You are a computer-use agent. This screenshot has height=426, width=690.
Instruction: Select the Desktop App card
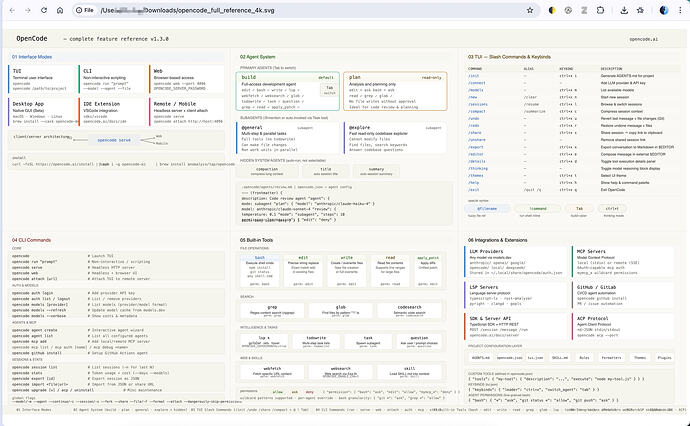pos(42,112)
